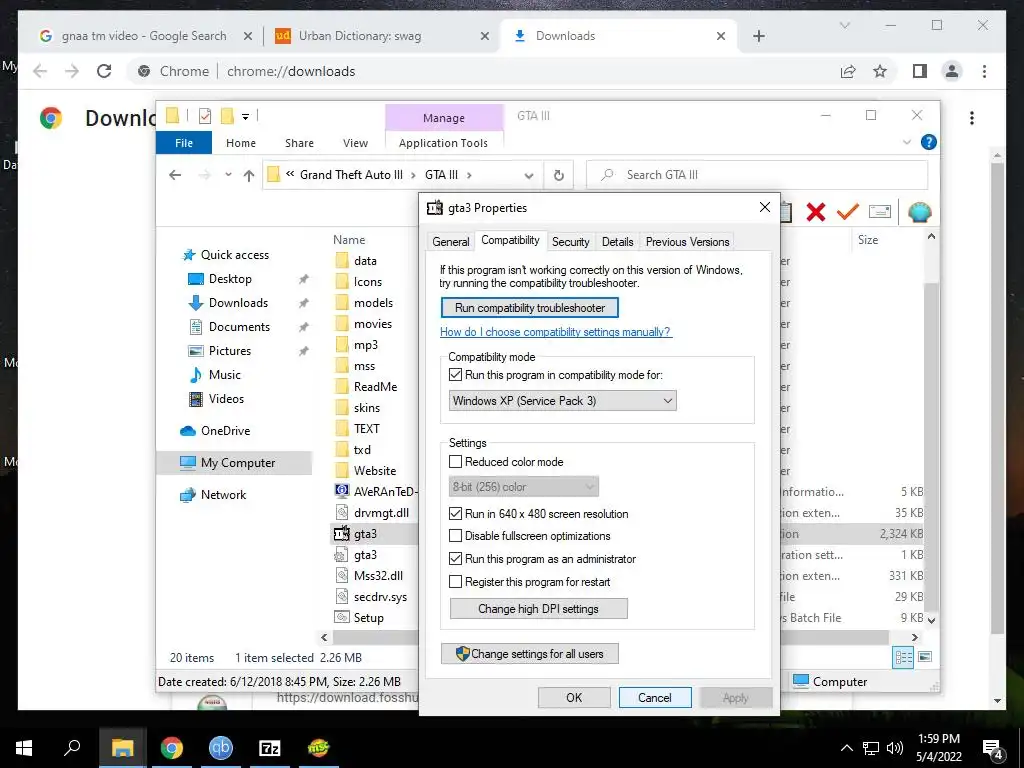Open the notification center icon
Viewport: 1024px width, 768px height.
993,748
